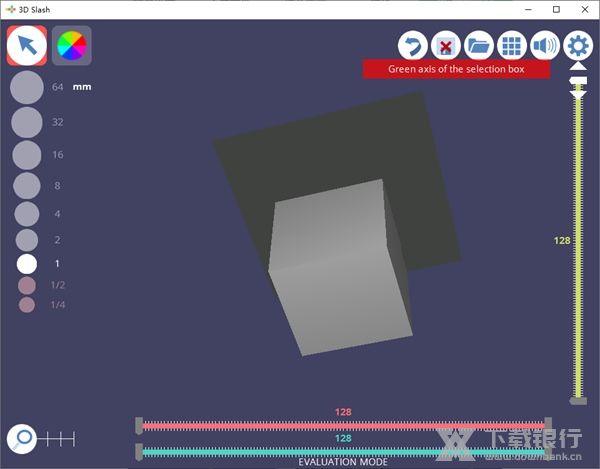600x469 pixels.
Task: Click the green slider top handle
Action: [x=578, y=80]
